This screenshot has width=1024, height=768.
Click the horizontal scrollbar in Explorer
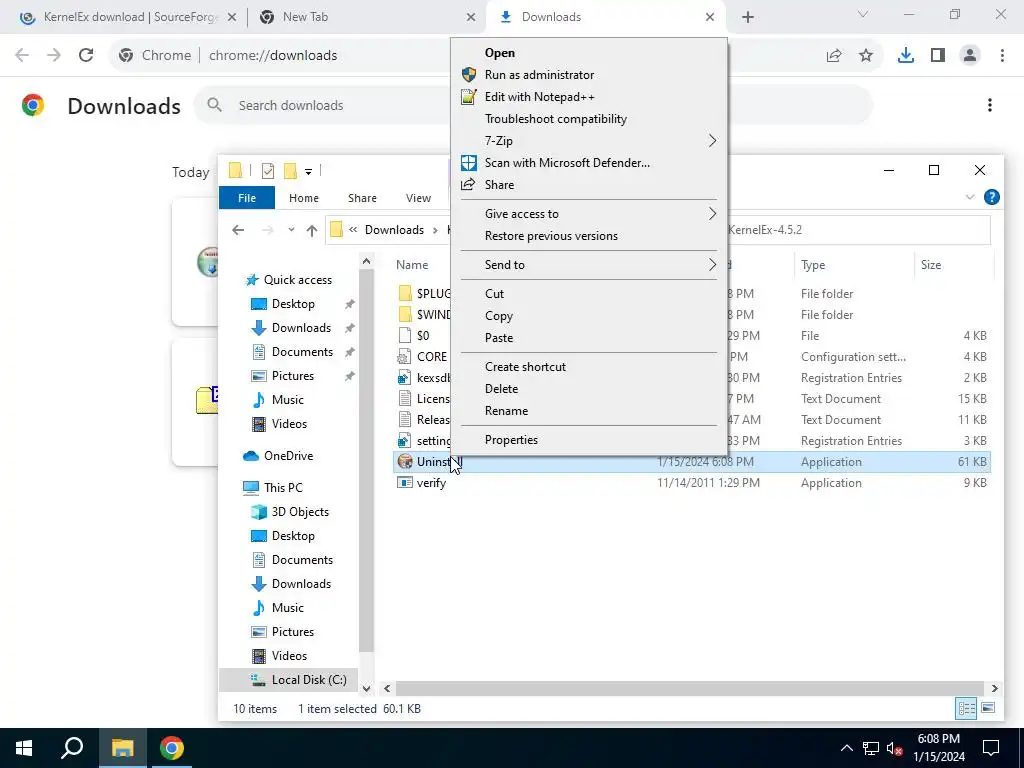pyautogui.click(x=690, y=688)
